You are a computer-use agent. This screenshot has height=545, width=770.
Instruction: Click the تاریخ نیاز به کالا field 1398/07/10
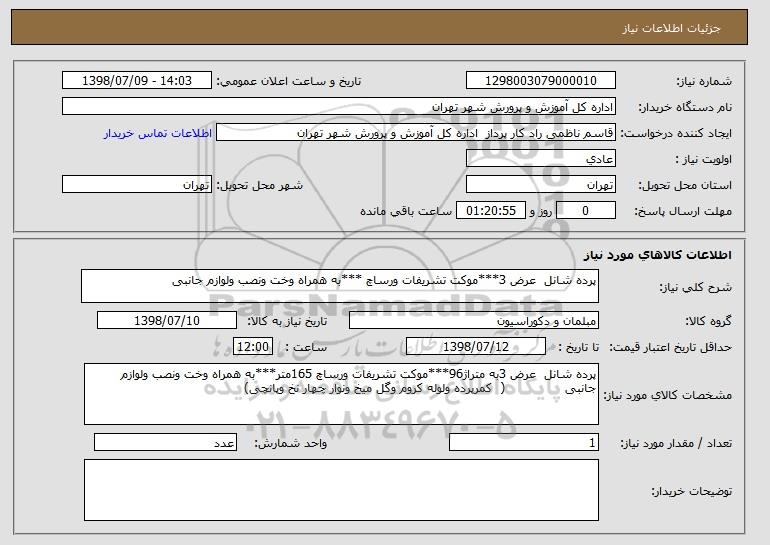[x=167, y=321]
